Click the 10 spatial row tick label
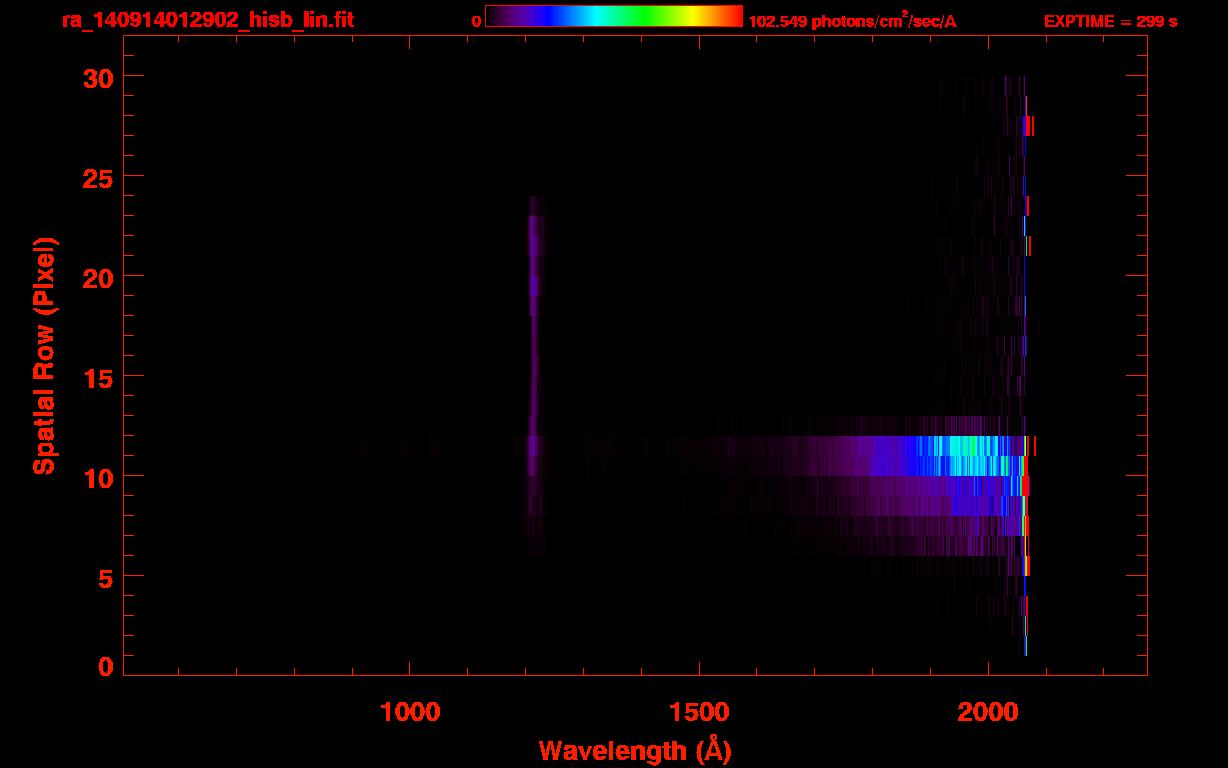1228x768 pixels. click(x=98, y=477)
